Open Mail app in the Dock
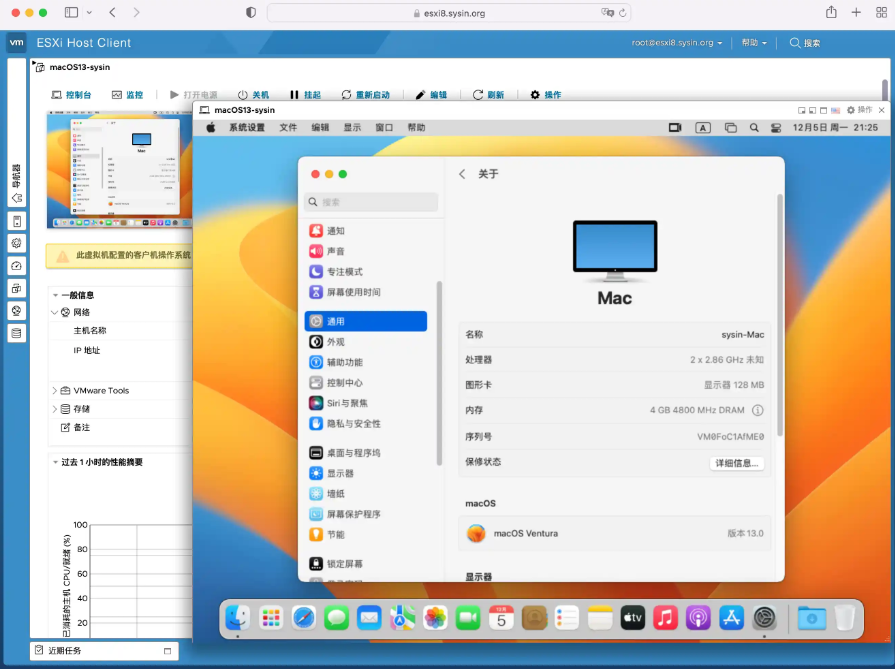 pyautogui.click(x=369, y=618)
